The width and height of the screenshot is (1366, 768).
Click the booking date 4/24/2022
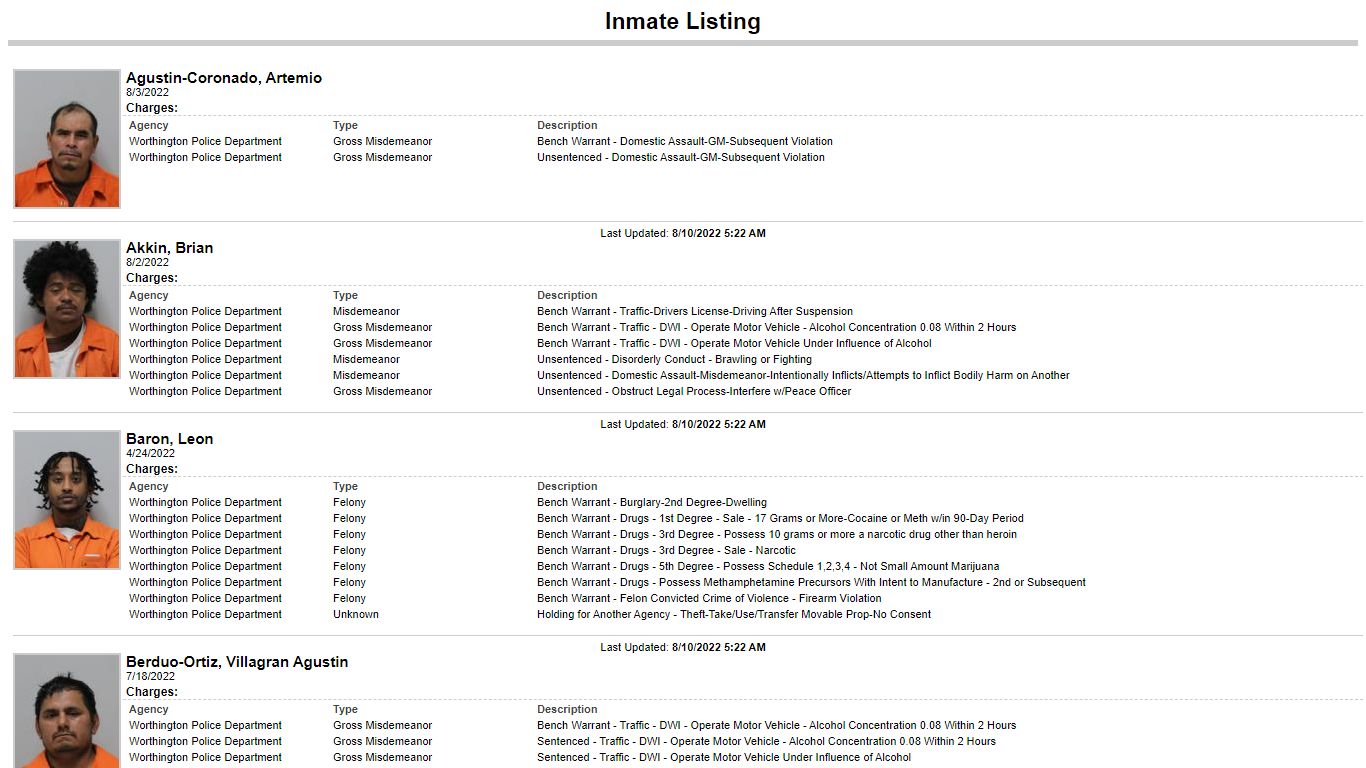150,453
